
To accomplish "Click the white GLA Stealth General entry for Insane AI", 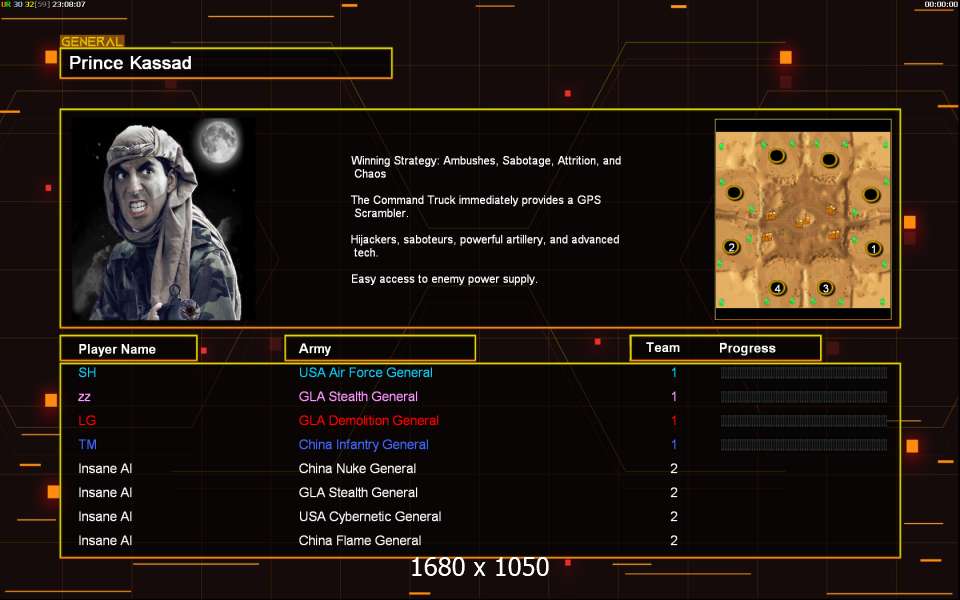I will 358,493.
